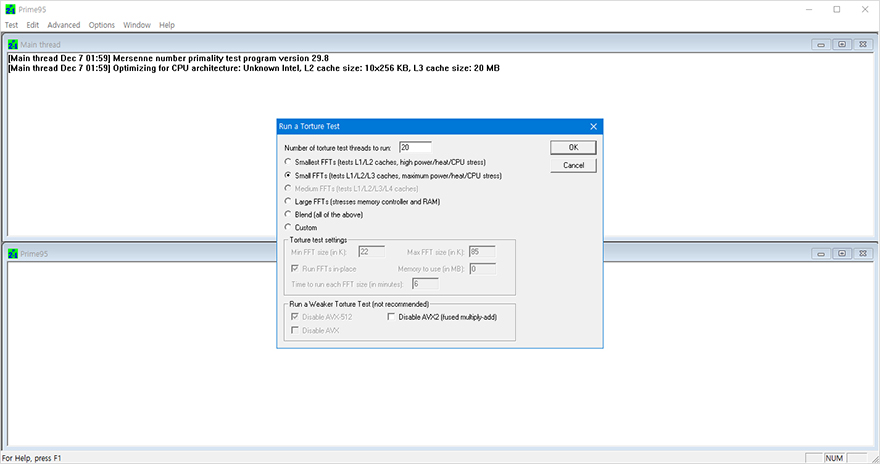
Task: Cancel the torture test dialog
Action: point(573,166)
